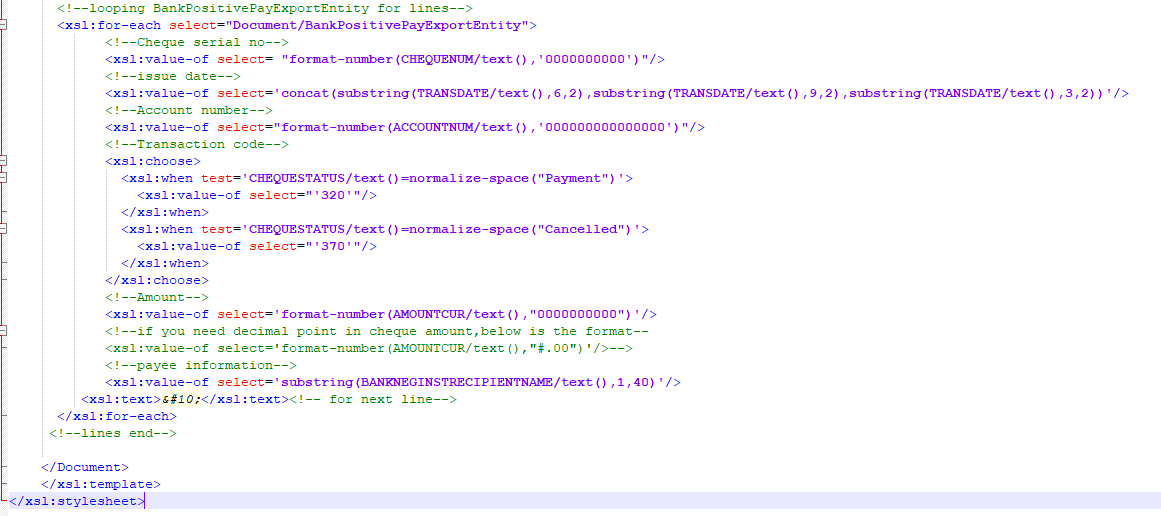The image size is (1161, 516).
Task: Click the AMOUNTCUR '0000000000' format line
Action: (x=381, y=314)
